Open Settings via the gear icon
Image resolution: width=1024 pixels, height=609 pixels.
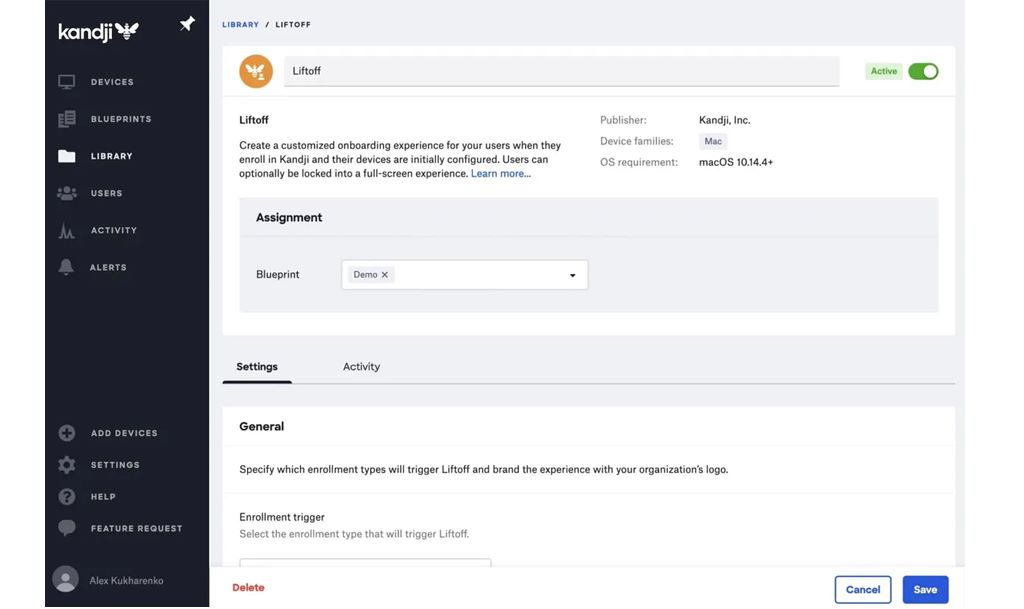coord(67,465)
